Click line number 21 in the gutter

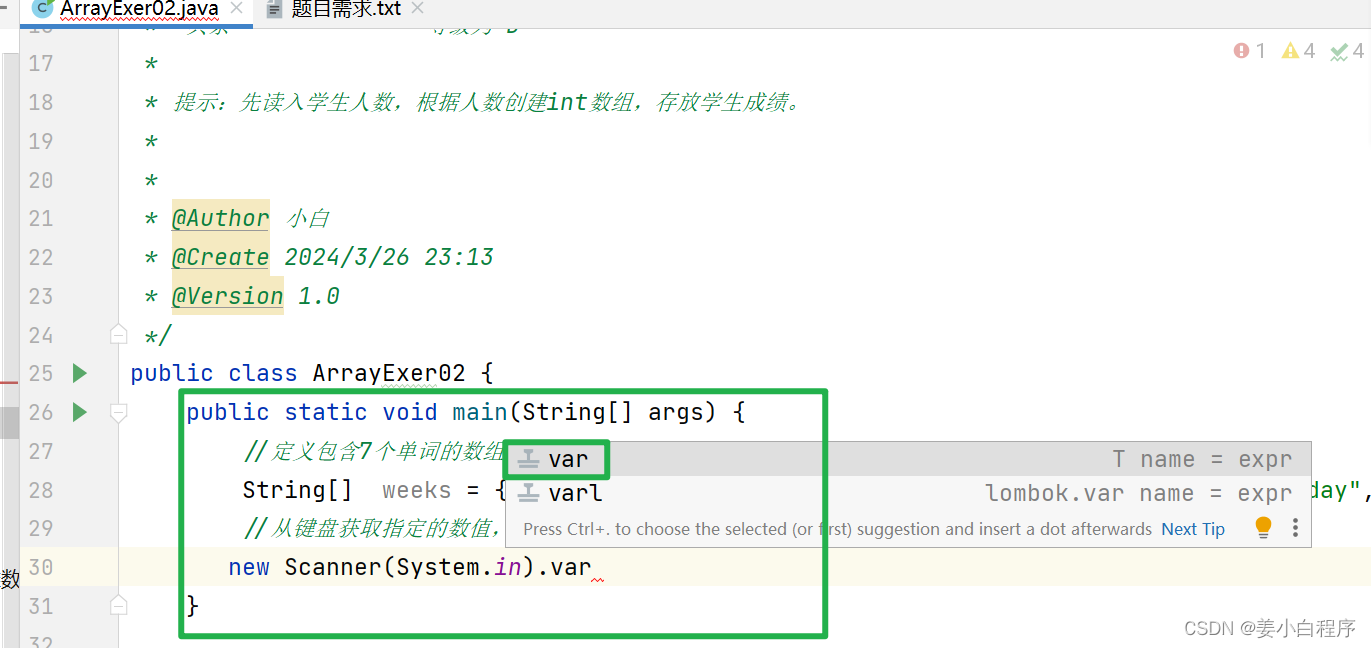click(x=40, y=218)
